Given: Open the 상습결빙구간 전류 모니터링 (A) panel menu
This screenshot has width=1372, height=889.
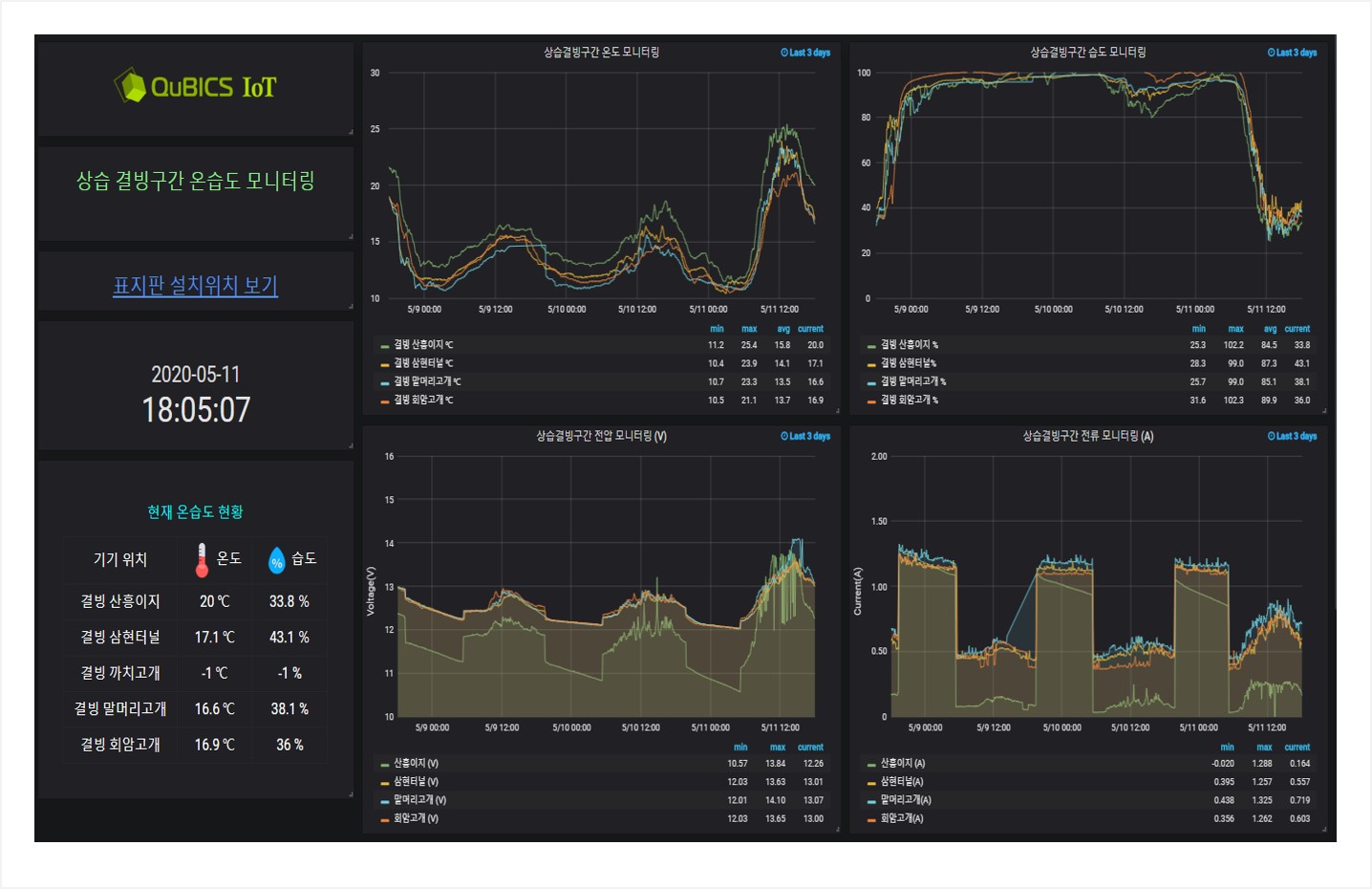Looking at the screenshot, I should 1087,436.
